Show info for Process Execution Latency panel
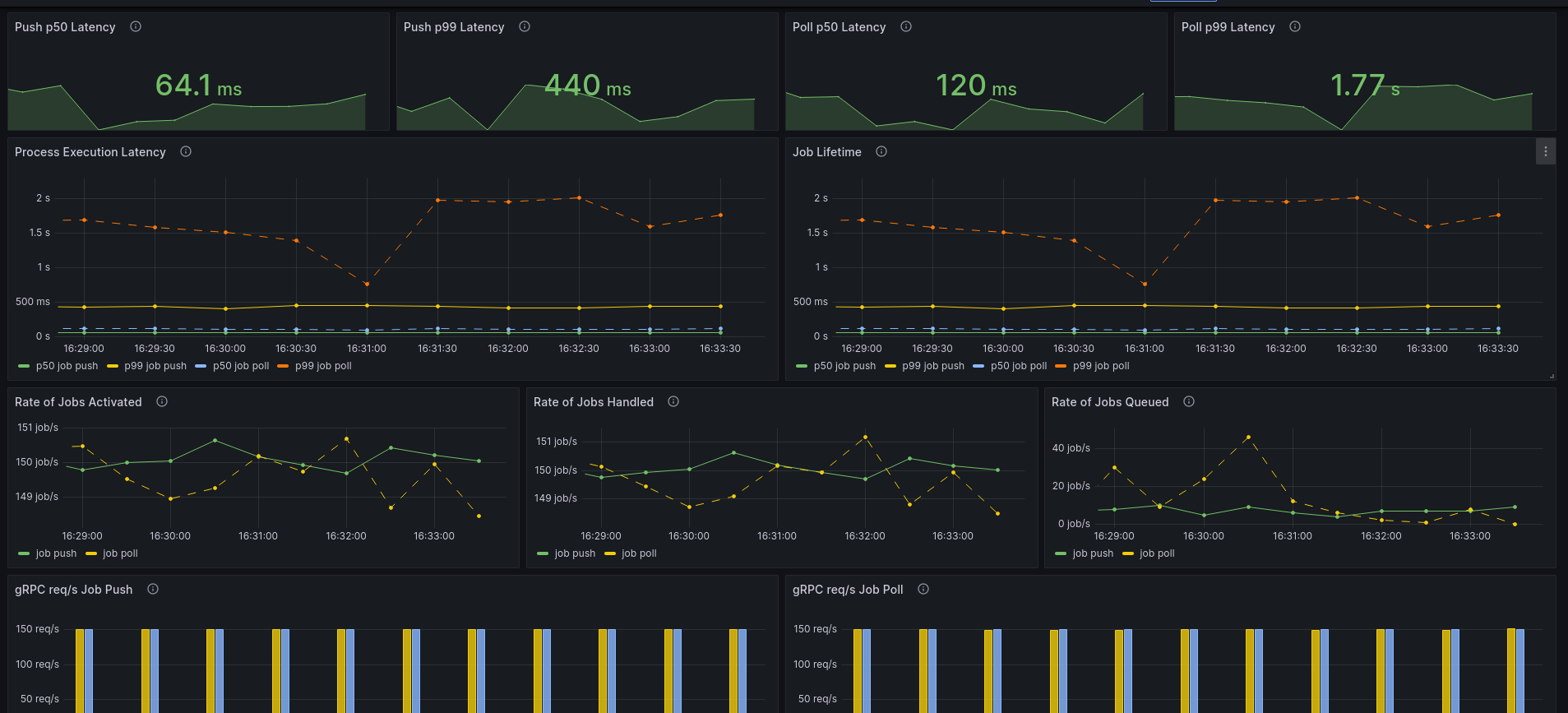The height and width of the screenshot is (713, 1568). pos(186,151)
